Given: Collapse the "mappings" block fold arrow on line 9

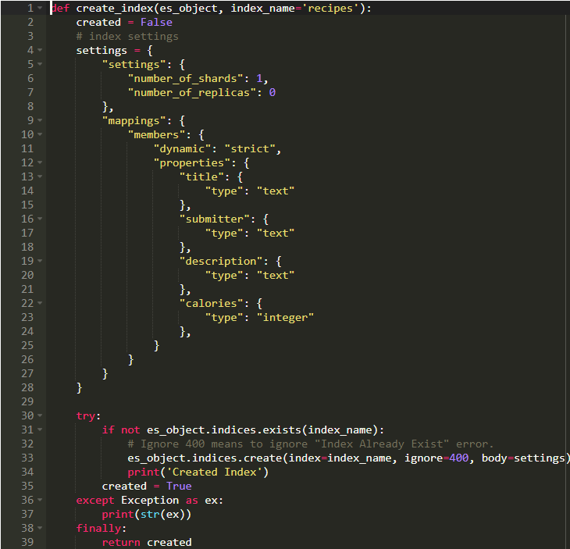Looking at the screenshot, I should click(40, 120).
